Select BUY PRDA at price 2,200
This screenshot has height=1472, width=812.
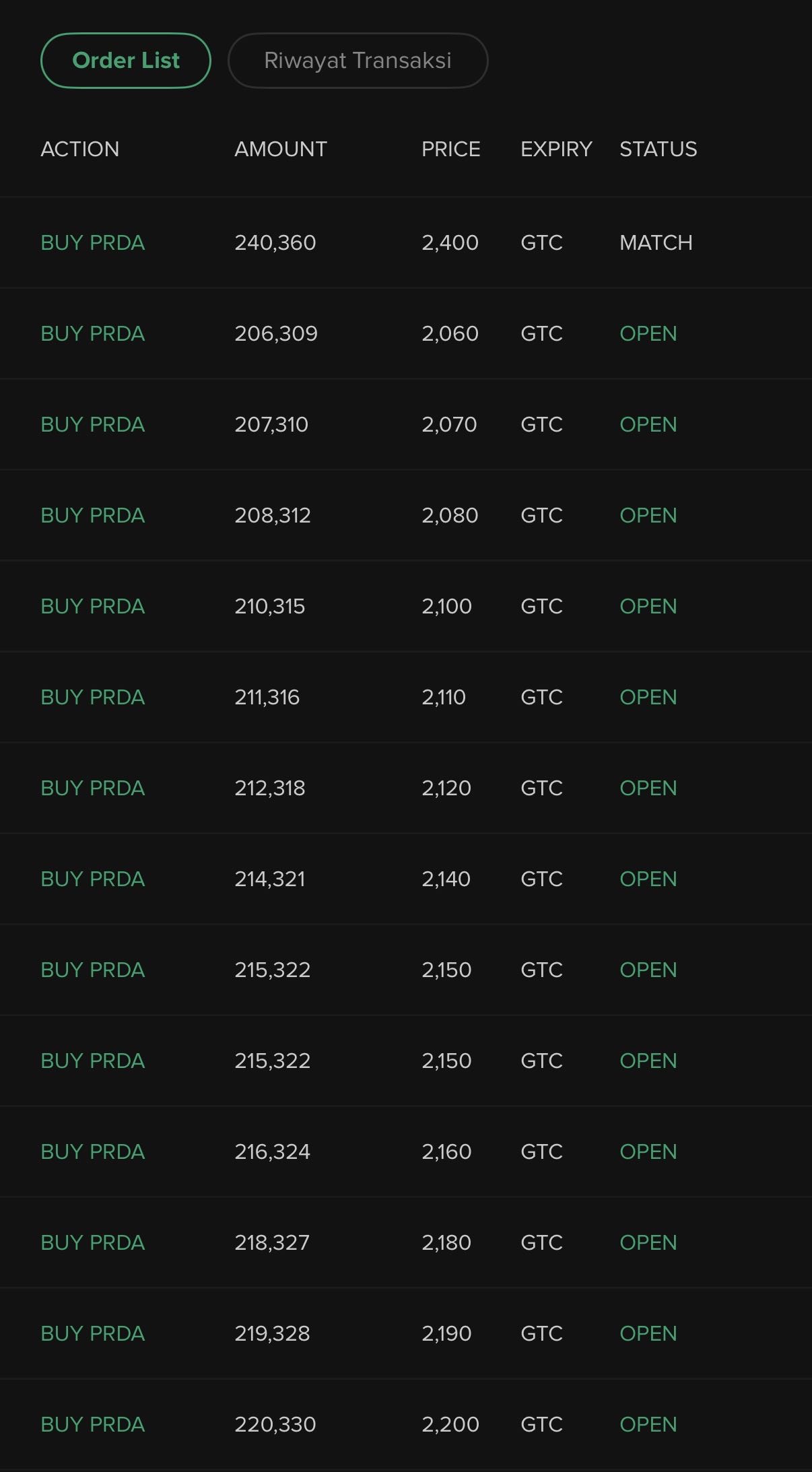(93, 1424)
